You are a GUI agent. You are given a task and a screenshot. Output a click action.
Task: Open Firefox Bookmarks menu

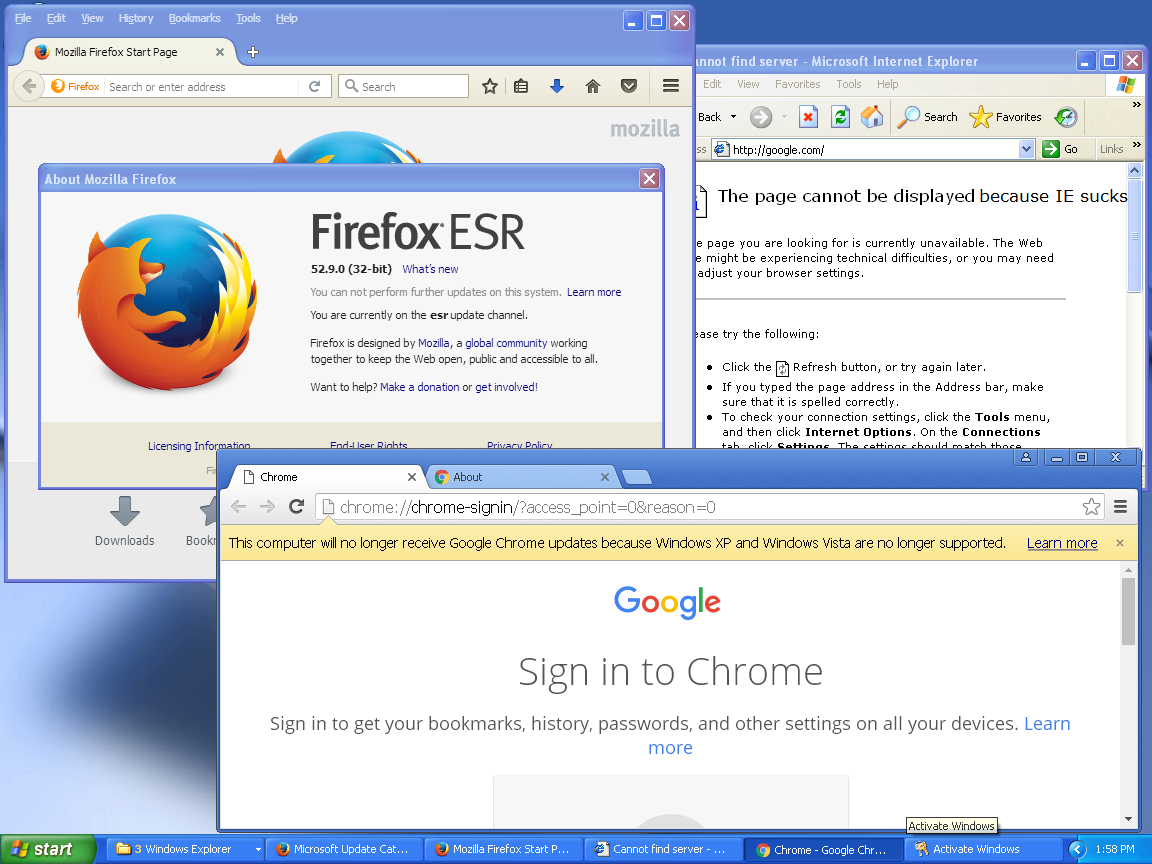(x=195, y=18)
